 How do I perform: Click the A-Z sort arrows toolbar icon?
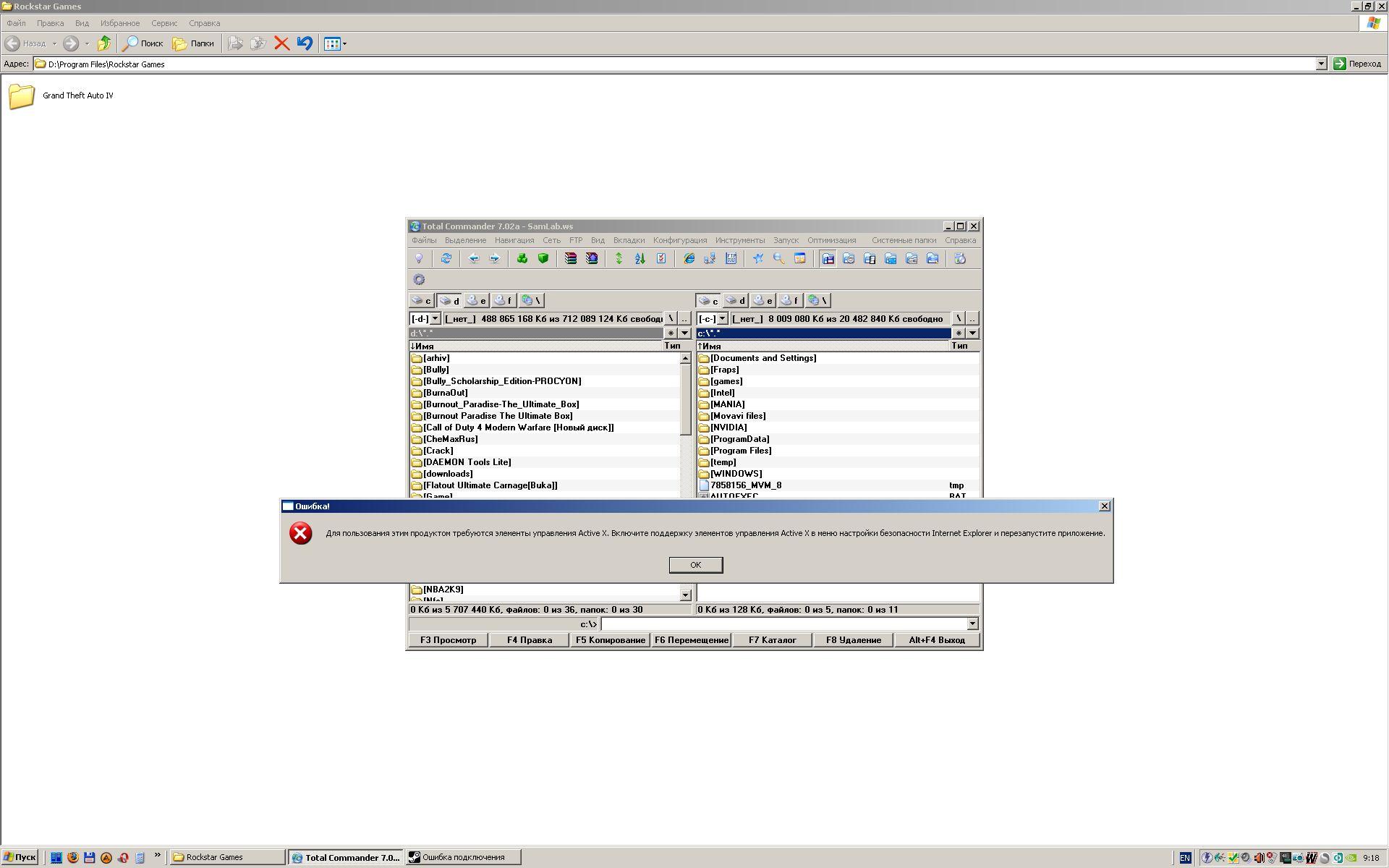point(640,258)
